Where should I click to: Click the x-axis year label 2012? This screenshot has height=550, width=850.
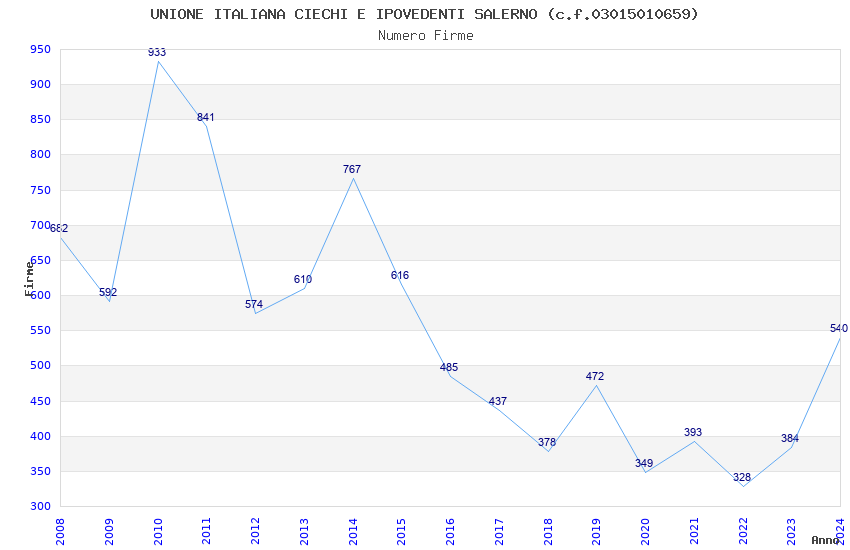[255, 531]
